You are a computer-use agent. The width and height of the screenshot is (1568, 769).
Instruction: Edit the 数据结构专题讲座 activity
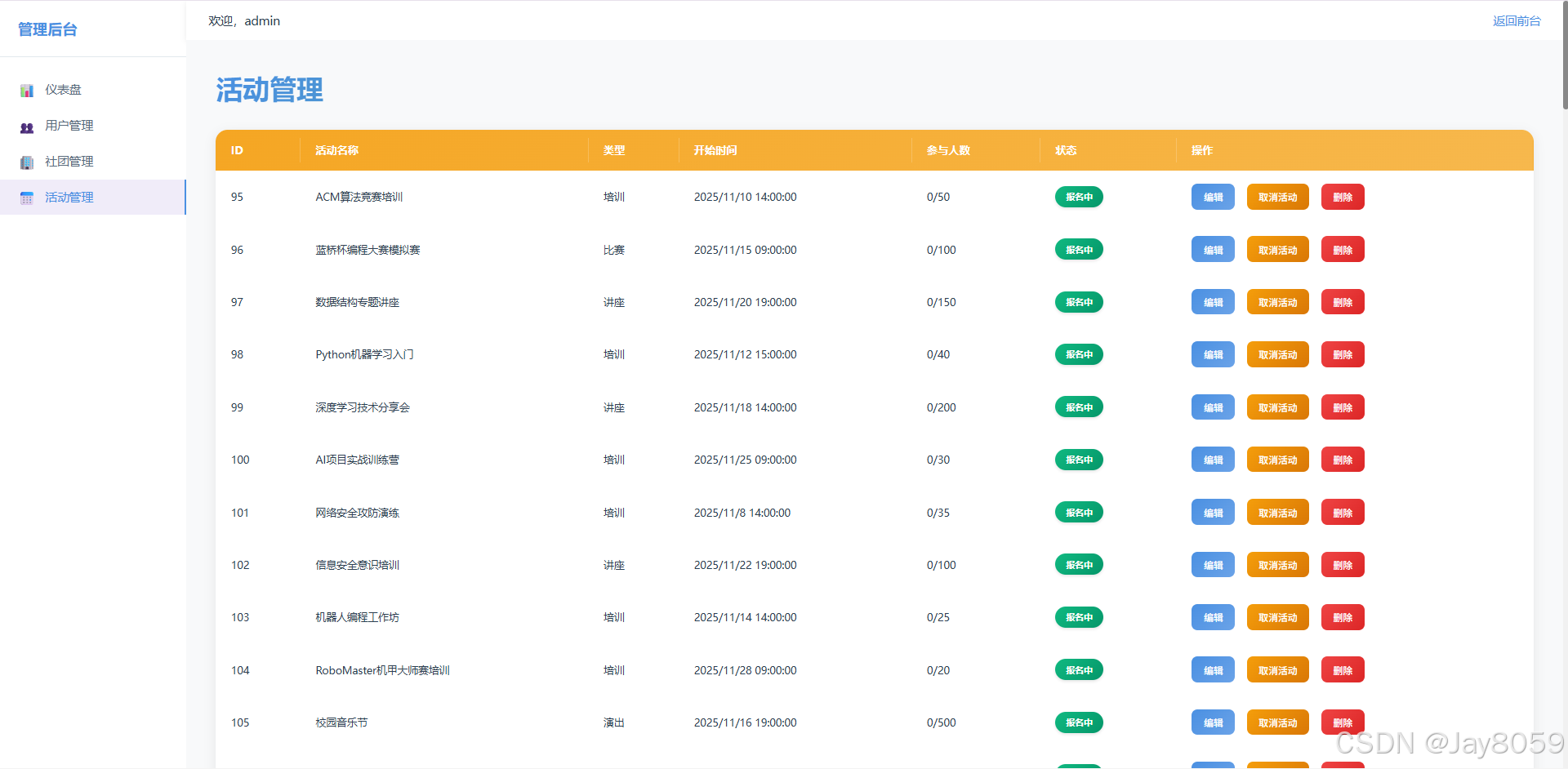[x=1213, y=302]
